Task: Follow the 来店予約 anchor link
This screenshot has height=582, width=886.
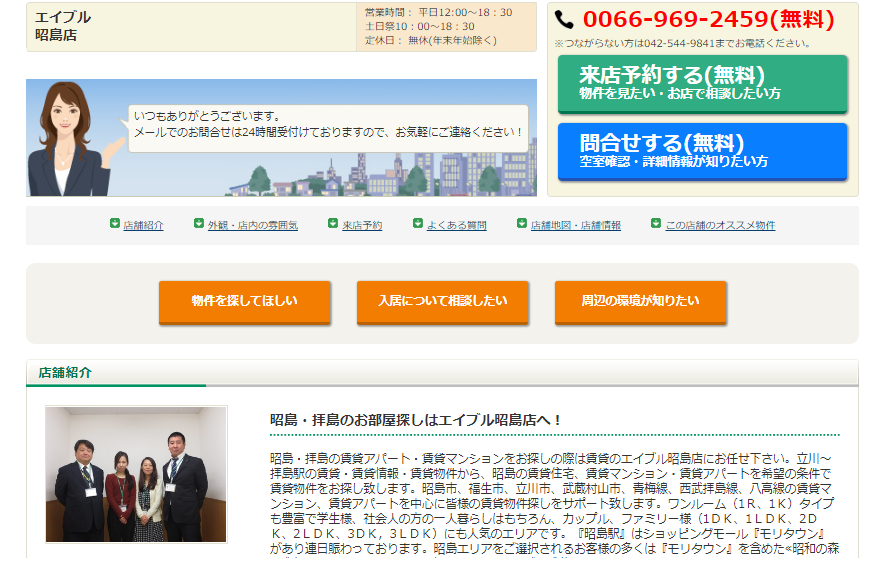Action: 362,226
